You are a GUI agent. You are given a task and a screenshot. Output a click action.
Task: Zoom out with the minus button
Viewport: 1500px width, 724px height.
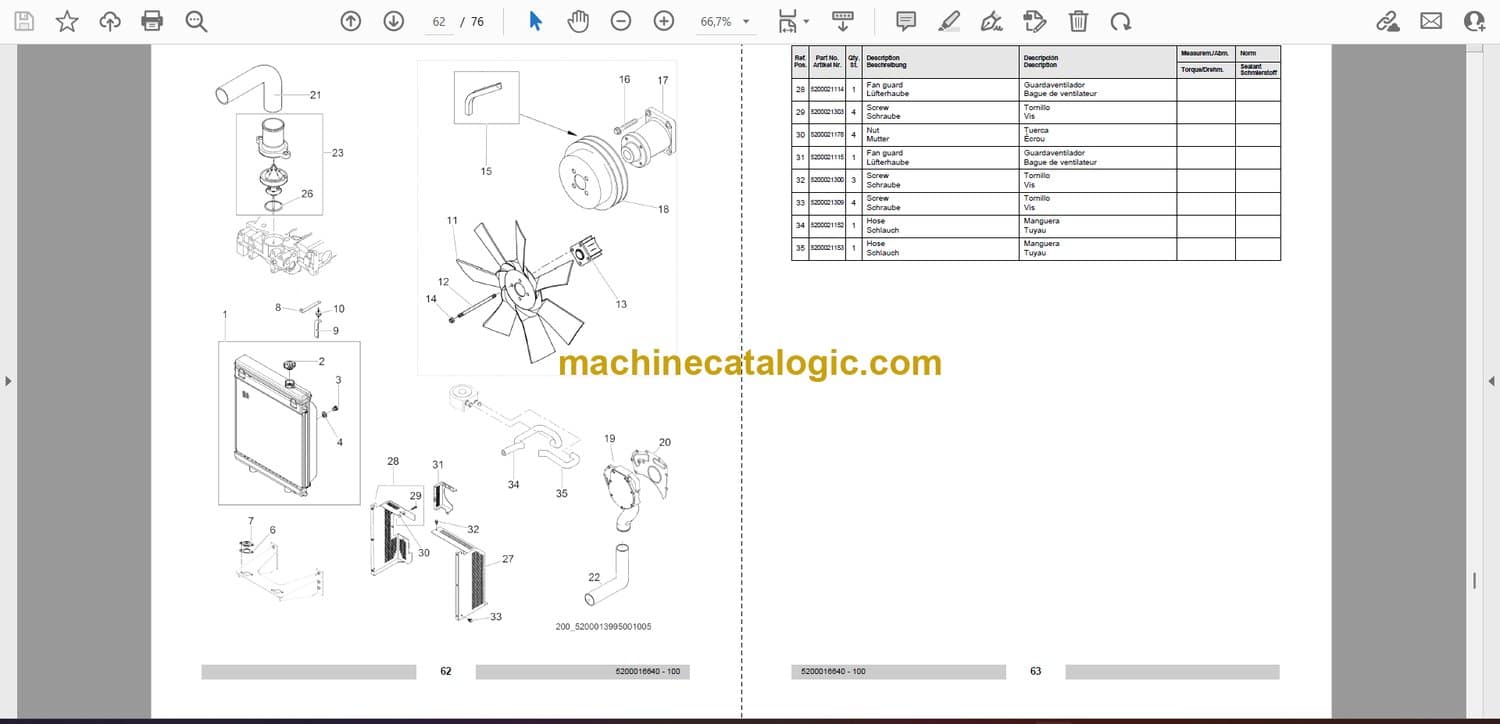point(621,21)
